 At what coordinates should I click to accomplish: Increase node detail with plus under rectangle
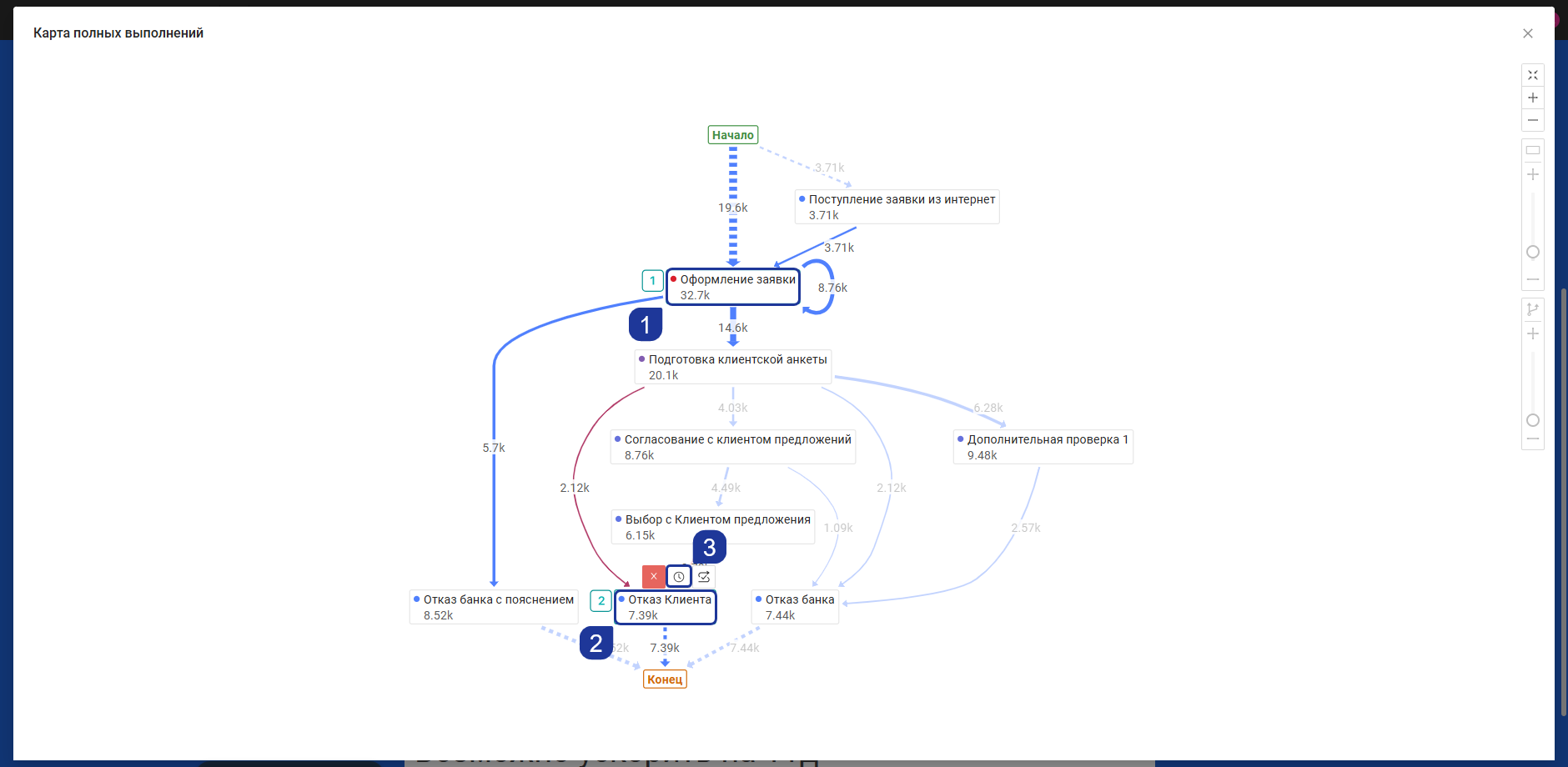[1533, 174]
